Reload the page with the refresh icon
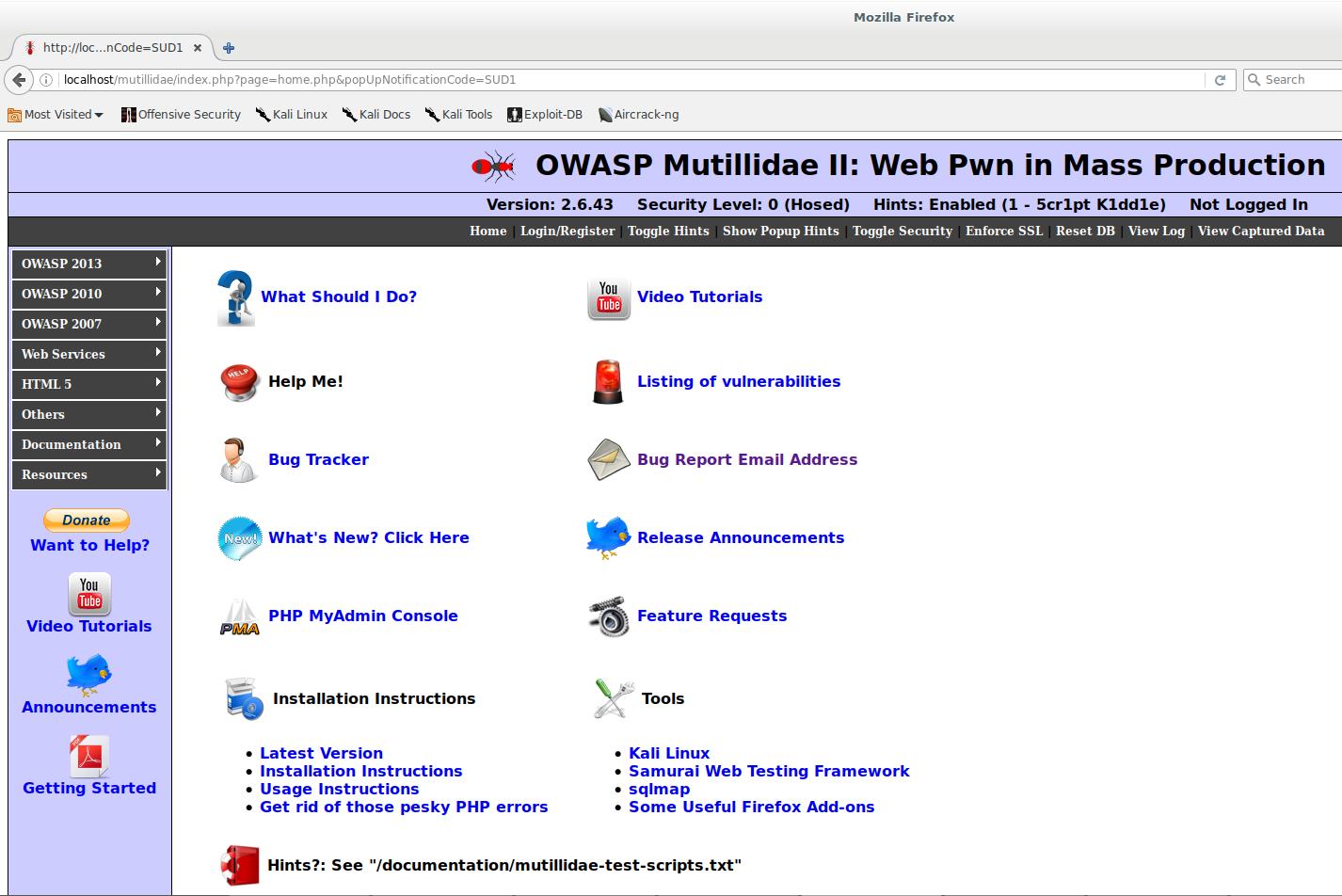 1220,80
